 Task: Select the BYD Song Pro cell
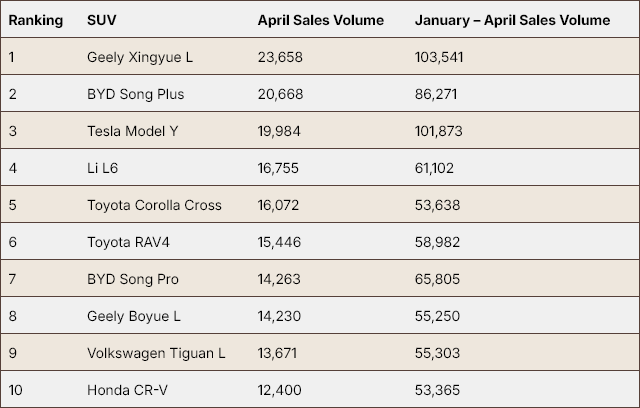133,279
